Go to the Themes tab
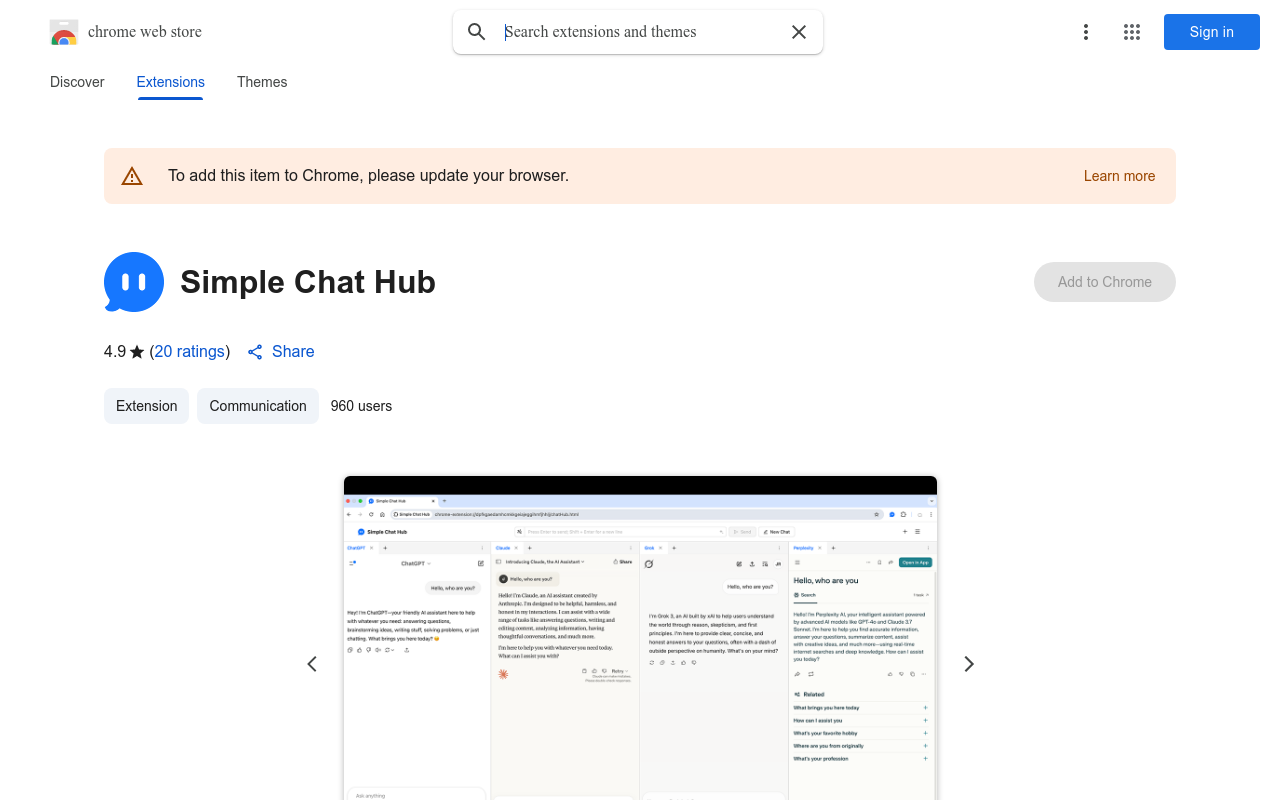 click(262, 82)
